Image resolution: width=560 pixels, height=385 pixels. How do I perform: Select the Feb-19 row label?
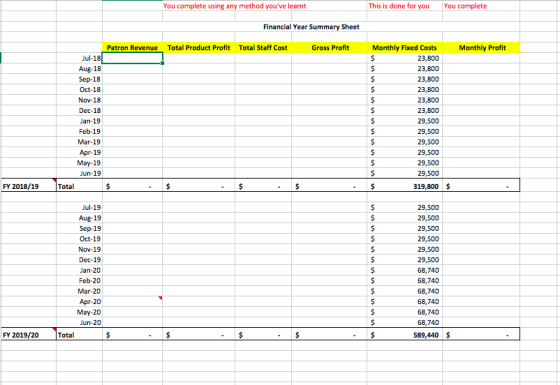[x=90, y=131]
